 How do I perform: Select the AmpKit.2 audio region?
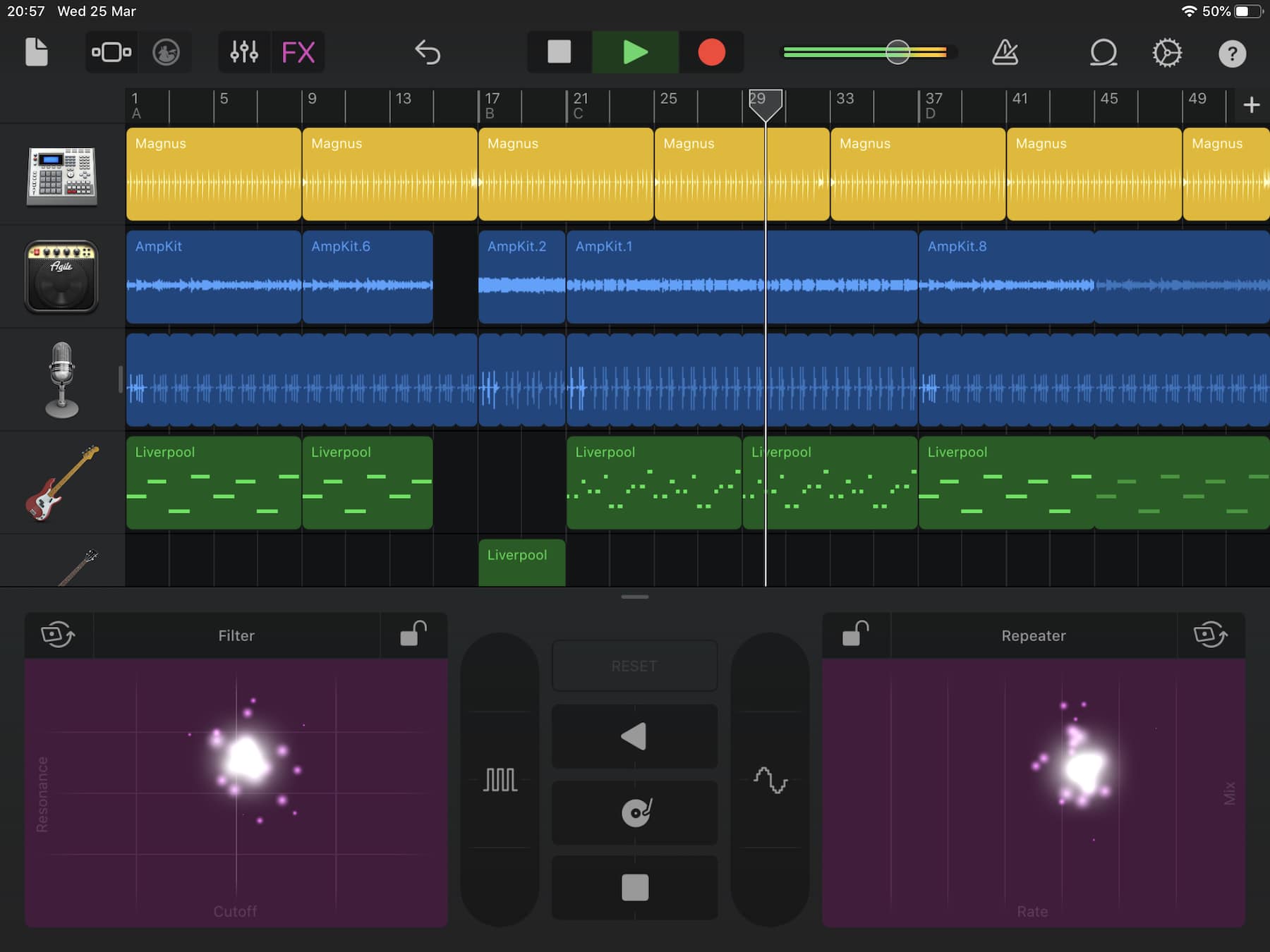coord(522,277)
